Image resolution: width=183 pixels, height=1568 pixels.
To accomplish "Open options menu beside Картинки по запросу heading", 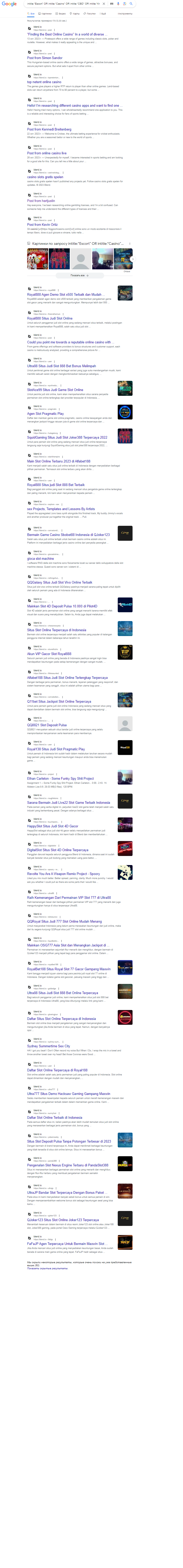I will click(129, 244).
